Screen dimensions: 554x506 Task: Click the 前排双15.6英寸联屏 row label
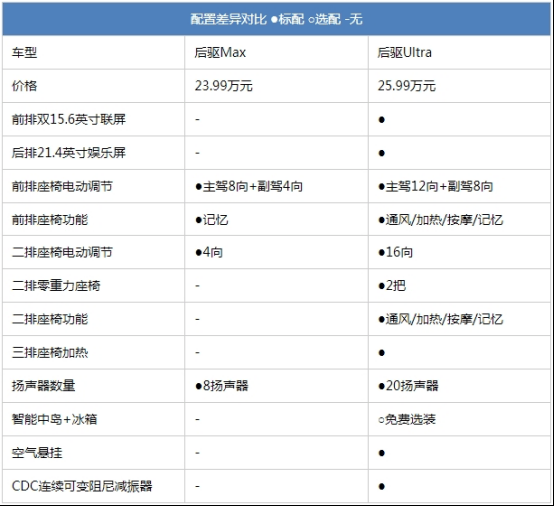[69, 119]
